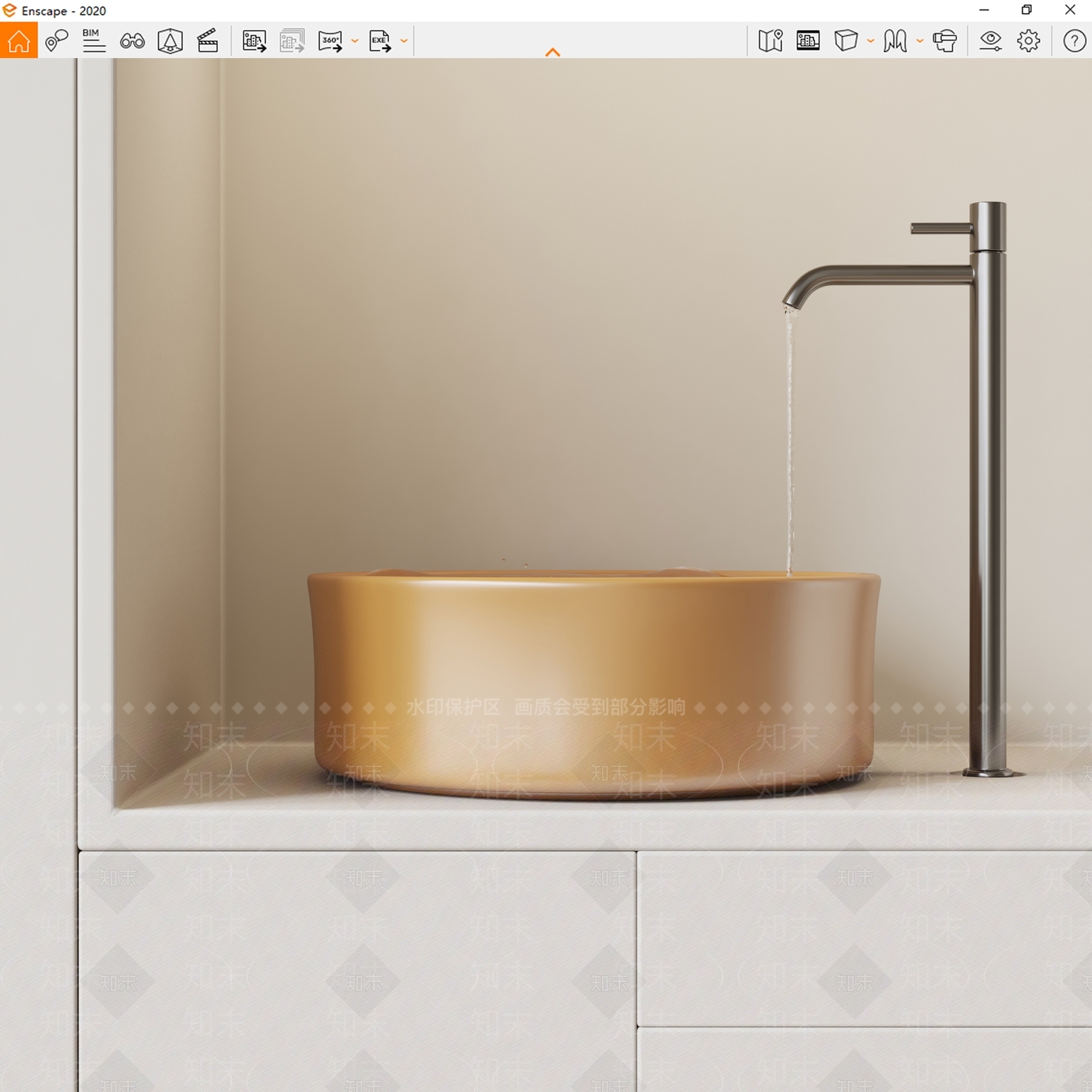Viewport: 1092px width, 1092px height.
Task: Toggle walk/fly mode wings icon
Action: 895,41
